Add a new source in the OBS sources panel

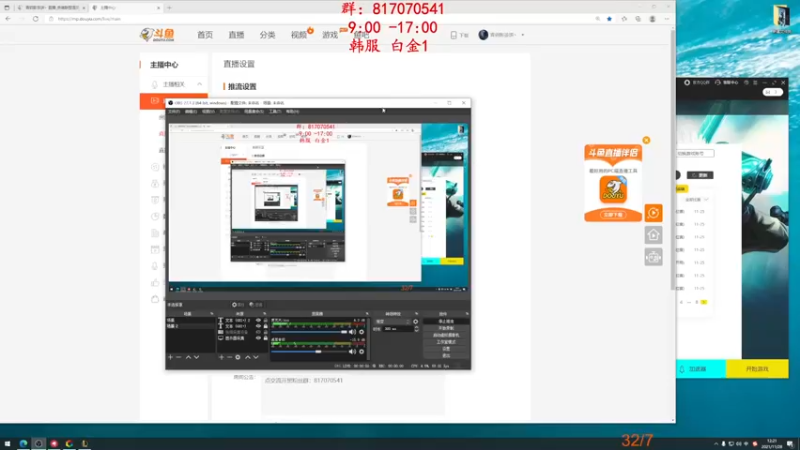click(221, 357)
